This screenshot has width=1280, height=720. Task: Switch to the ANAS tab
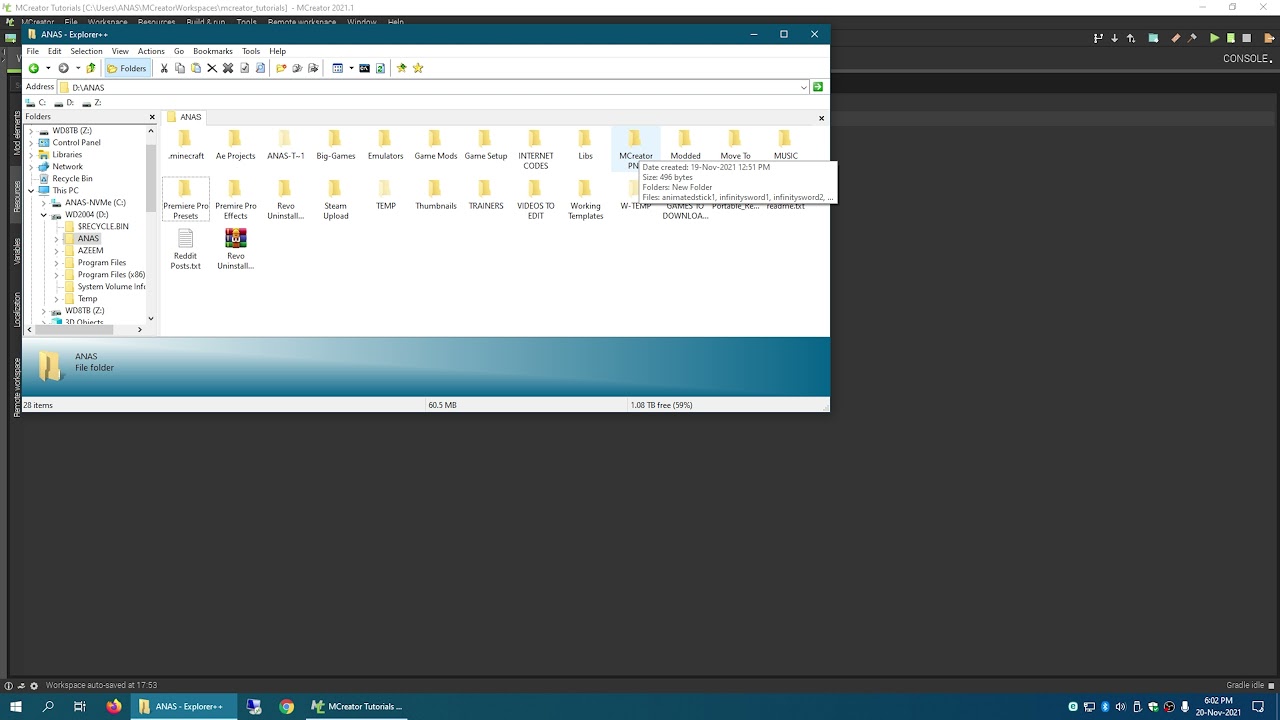point(184,117)
